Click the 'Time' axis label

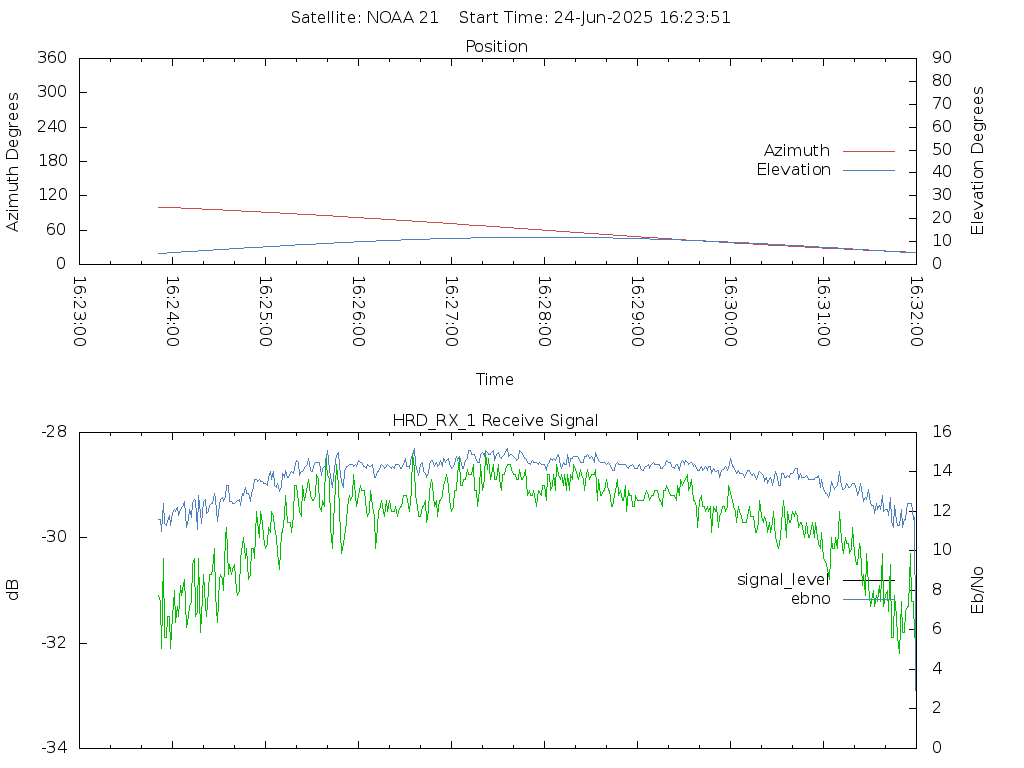(494, 379)
